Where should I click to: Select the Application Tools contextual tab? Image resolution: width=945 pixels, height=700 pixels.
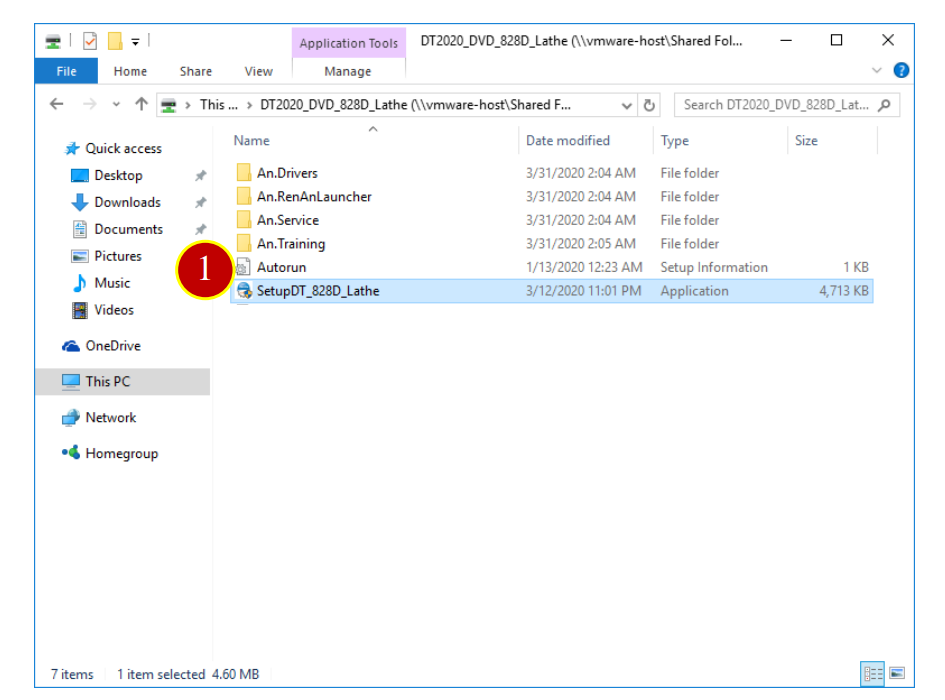pos(348,43)
